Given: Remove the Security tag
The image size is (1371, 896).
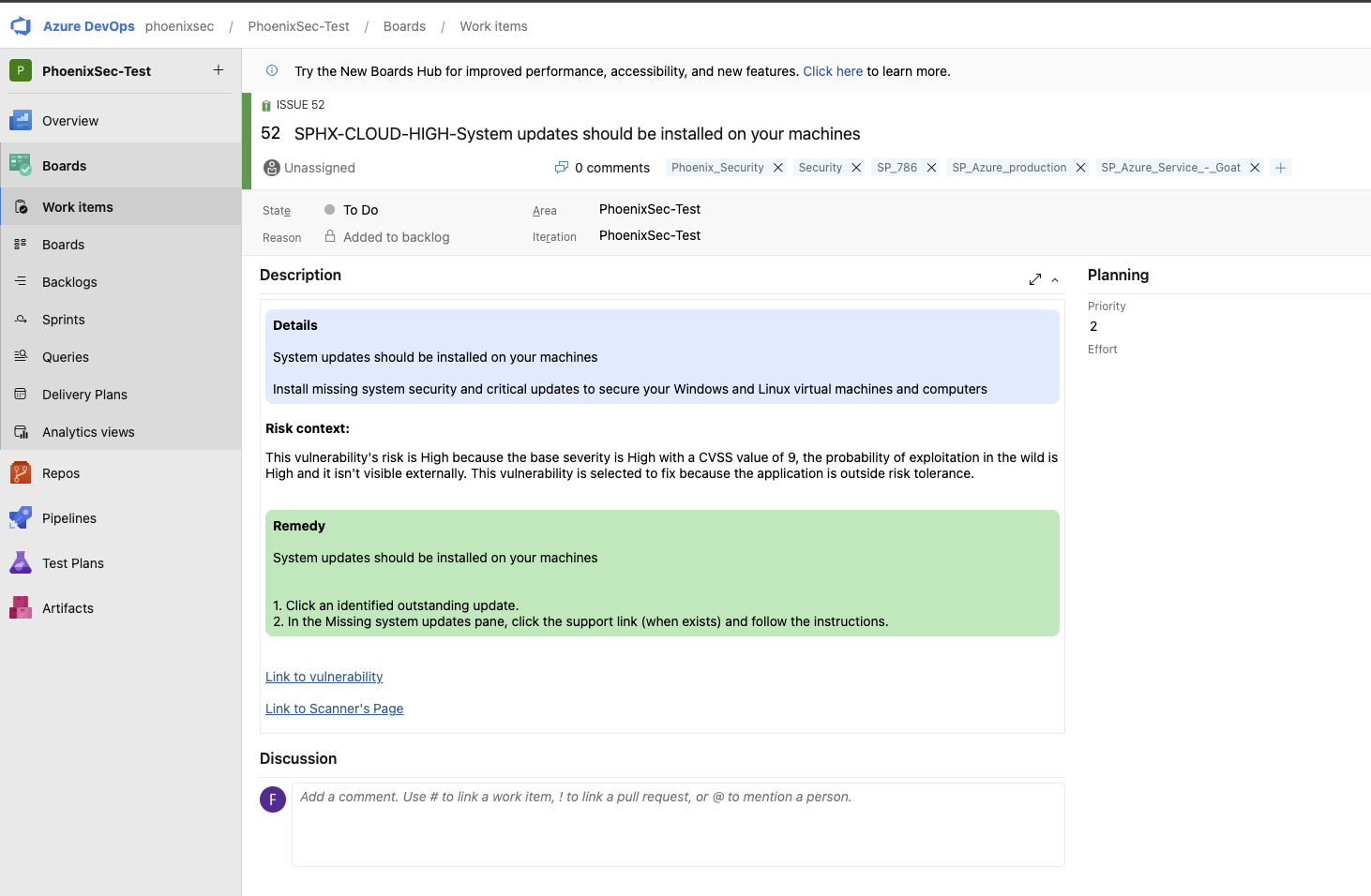Looking at the screenshot, I should coord(856,168).
